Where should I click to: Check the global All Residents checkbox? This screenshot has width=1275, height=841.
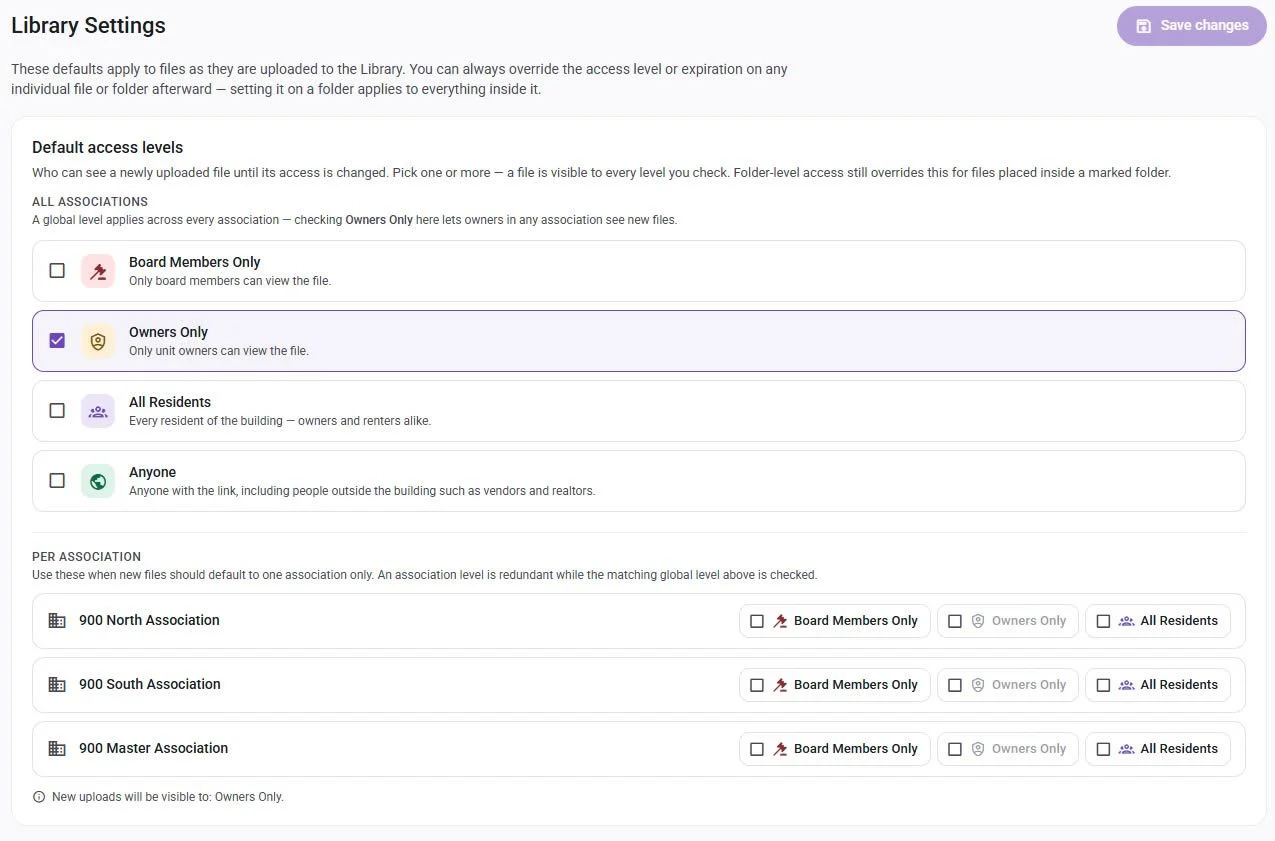click(x=57, y=411)
